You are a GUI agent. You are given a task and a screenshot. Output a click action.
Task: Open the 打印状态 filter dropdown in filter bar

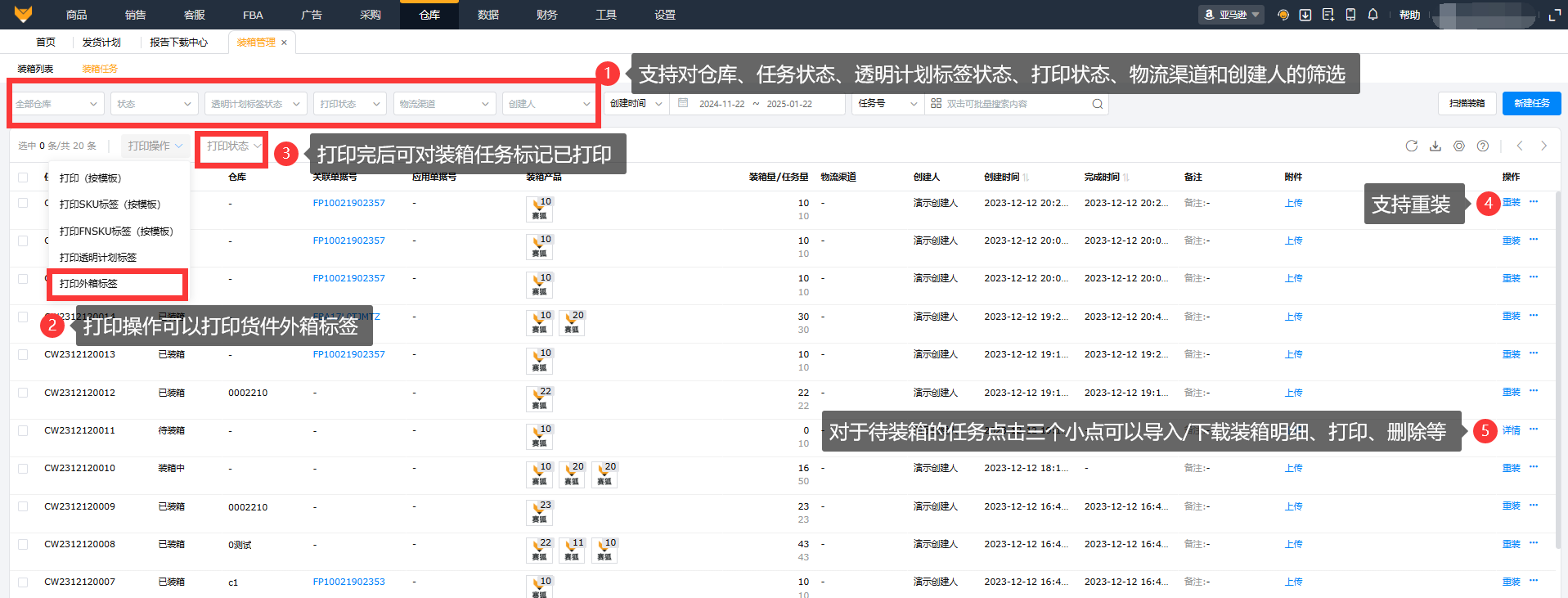(x=350, y=104)
